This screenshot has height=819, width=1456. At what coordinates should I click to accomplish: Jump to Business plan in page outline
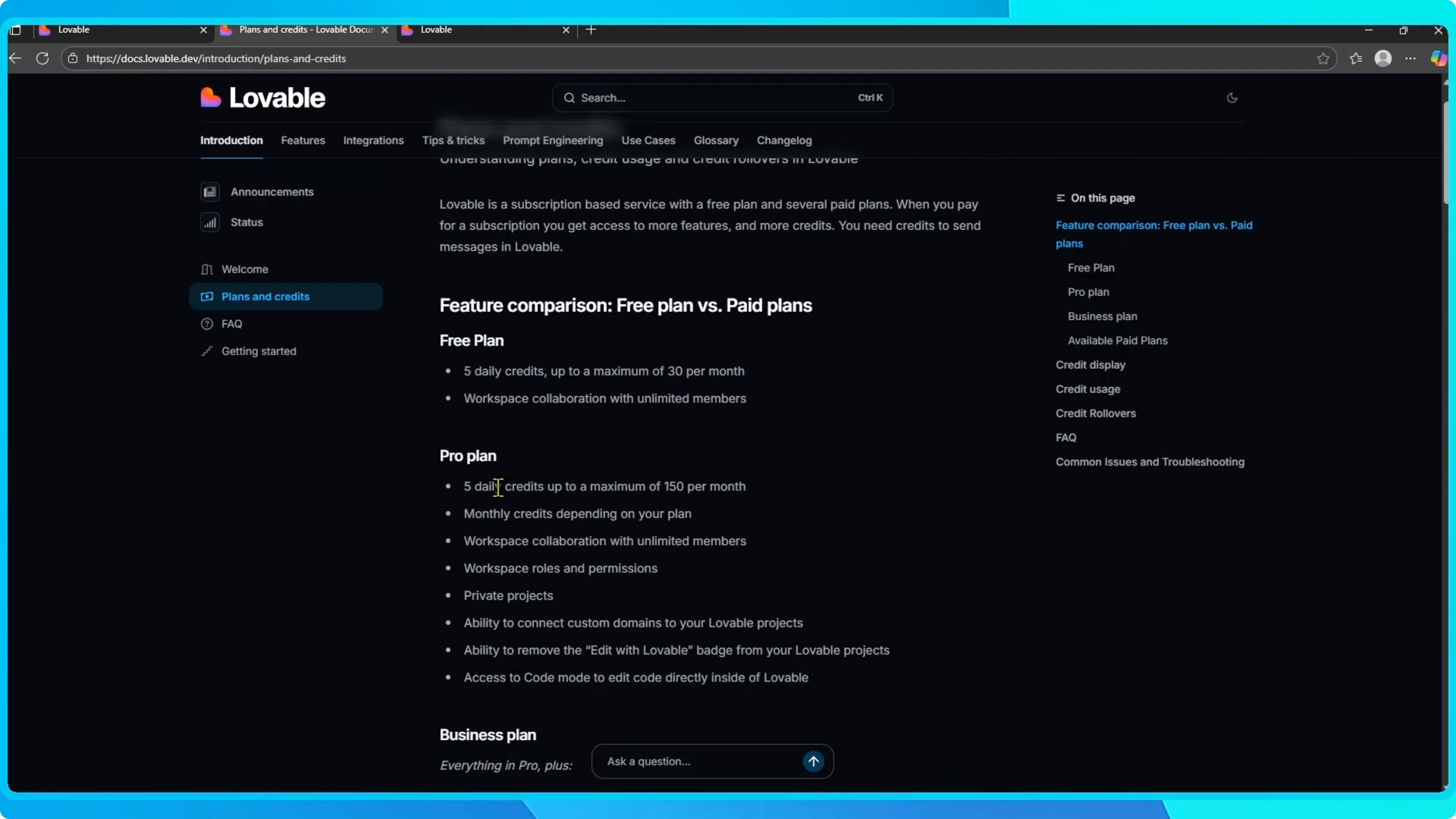(1102, 316)
